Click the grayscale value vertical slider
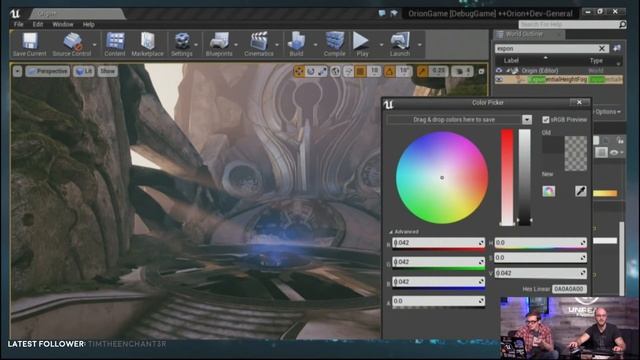 (x=524, y=177)
